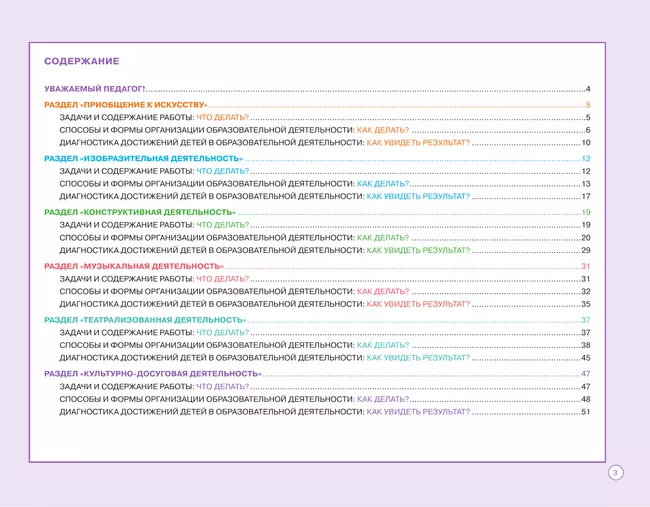This screenshot has width=650, height=507.
Task: Select the «Как увидеть результат?» entry for page 35
Action: click(x=418, y=304)
